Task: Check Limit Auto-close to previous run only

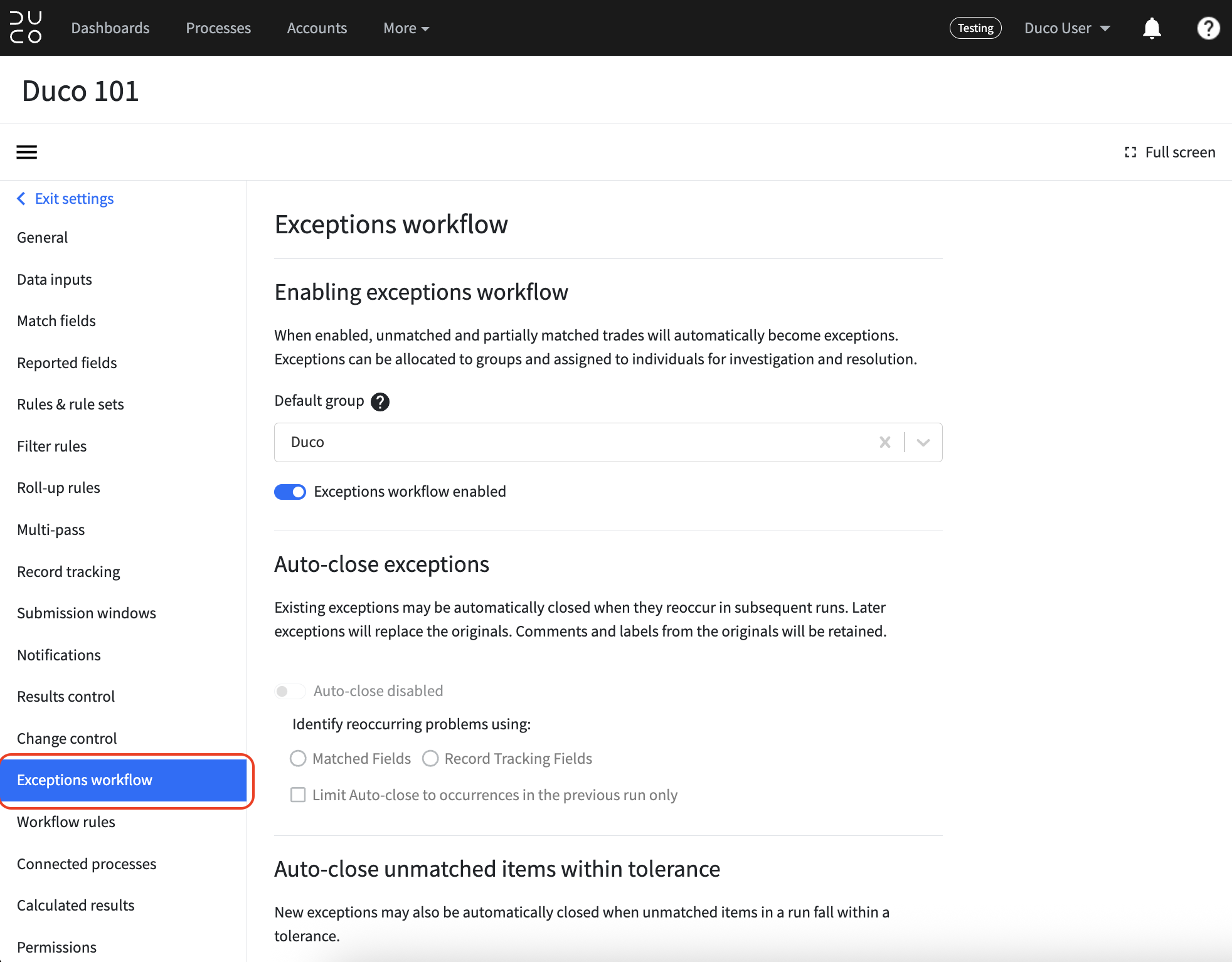Action: point(298,795)
